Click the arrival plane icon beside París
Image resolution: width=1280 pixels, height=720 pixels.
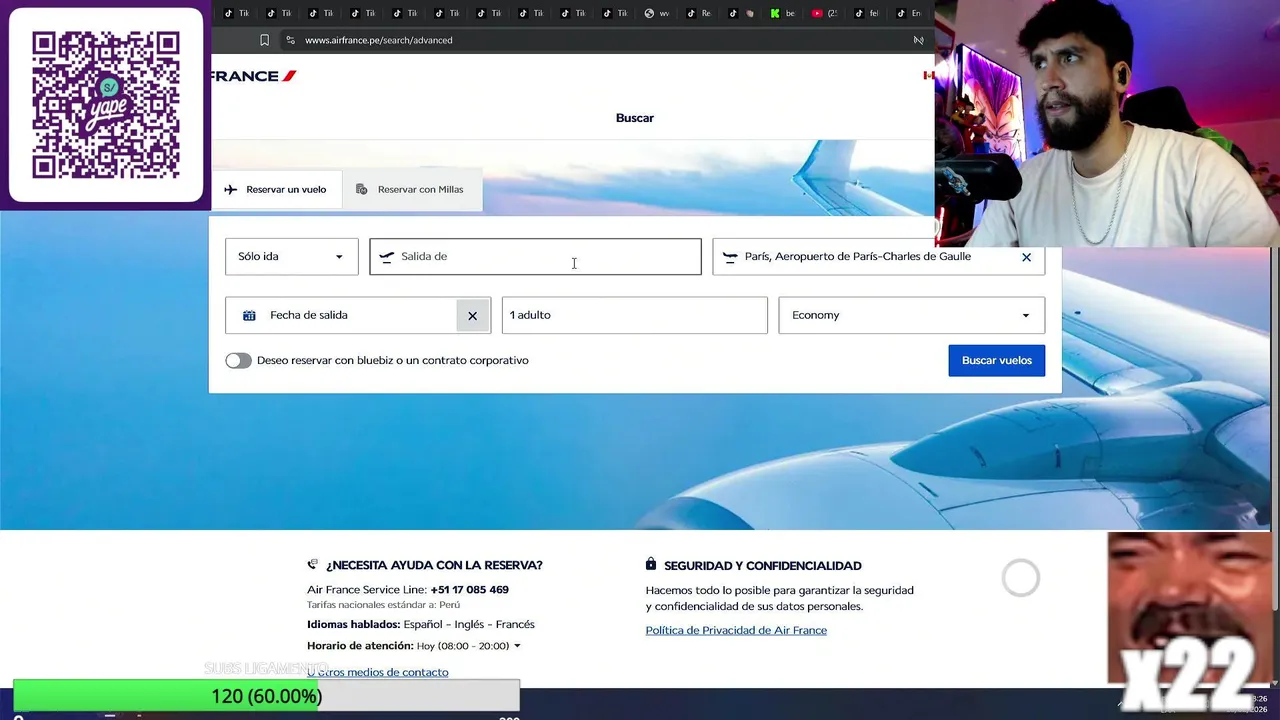pyautogui.click(x=730, y=257)
